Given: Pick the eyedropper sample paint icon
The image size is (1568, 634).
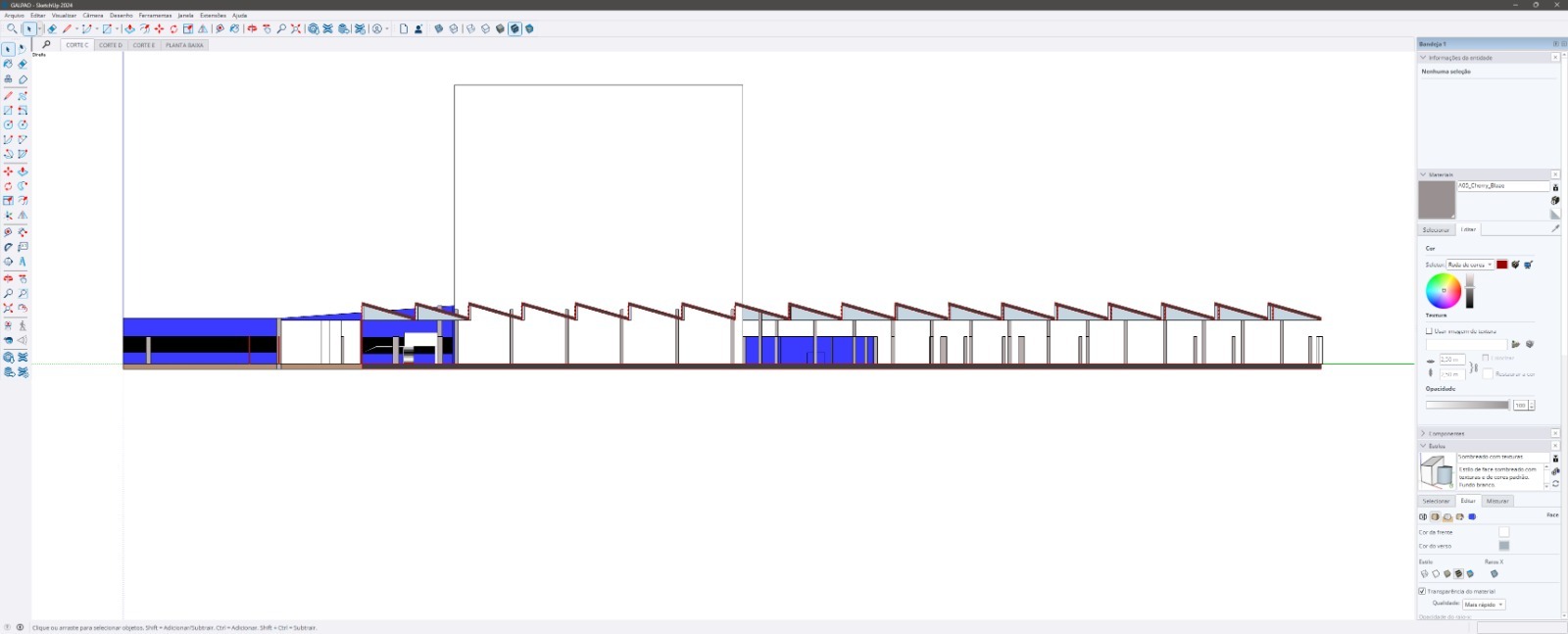Looking at the screenshot, I should 1554,229.
